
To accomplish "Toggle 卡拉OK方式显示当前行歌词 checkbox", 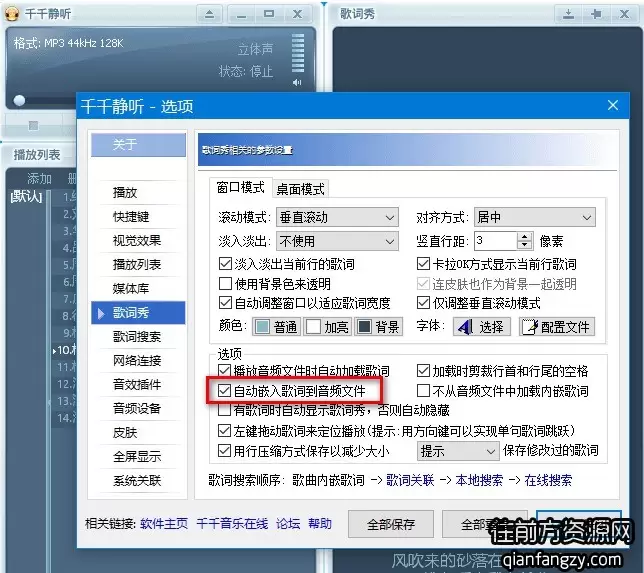I will (x=423, y=263).
